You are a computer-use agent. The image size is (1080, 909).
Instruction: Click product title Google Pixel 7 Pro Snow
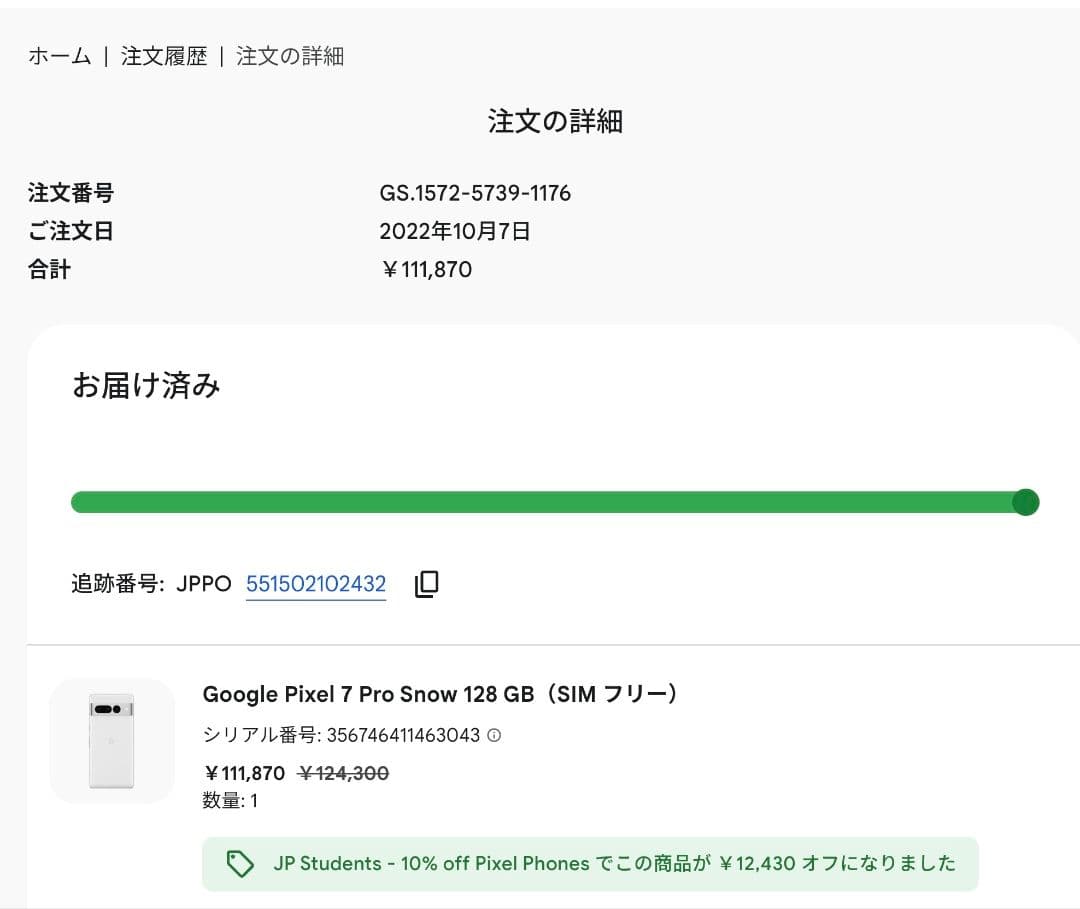tap(441, 693)
